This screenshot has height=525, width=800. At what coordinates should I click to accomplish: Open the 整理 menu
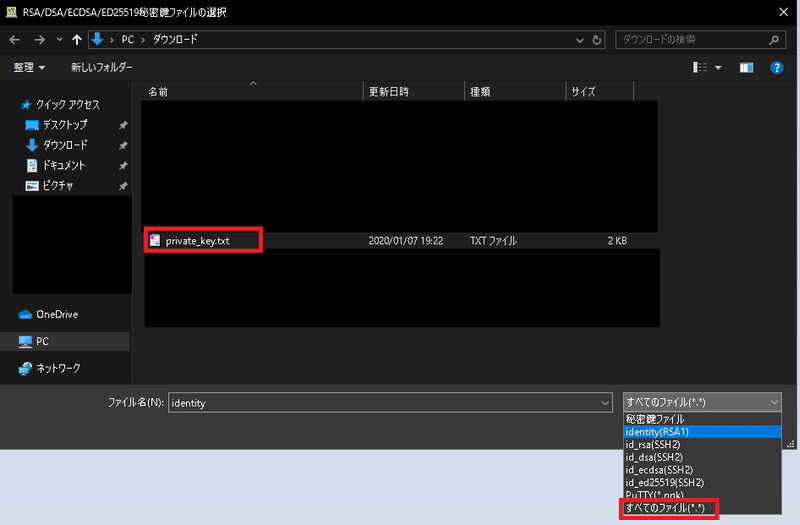coord(29,67)
